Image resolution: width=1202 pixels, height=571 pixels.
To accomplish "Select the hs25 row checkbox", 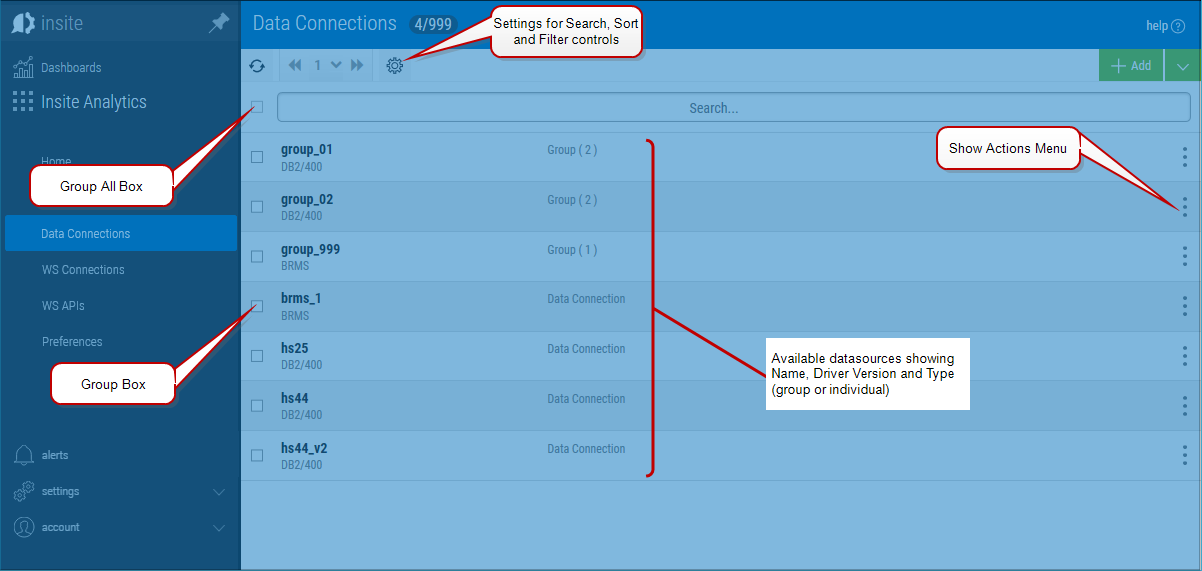I will tap(257, 356).
